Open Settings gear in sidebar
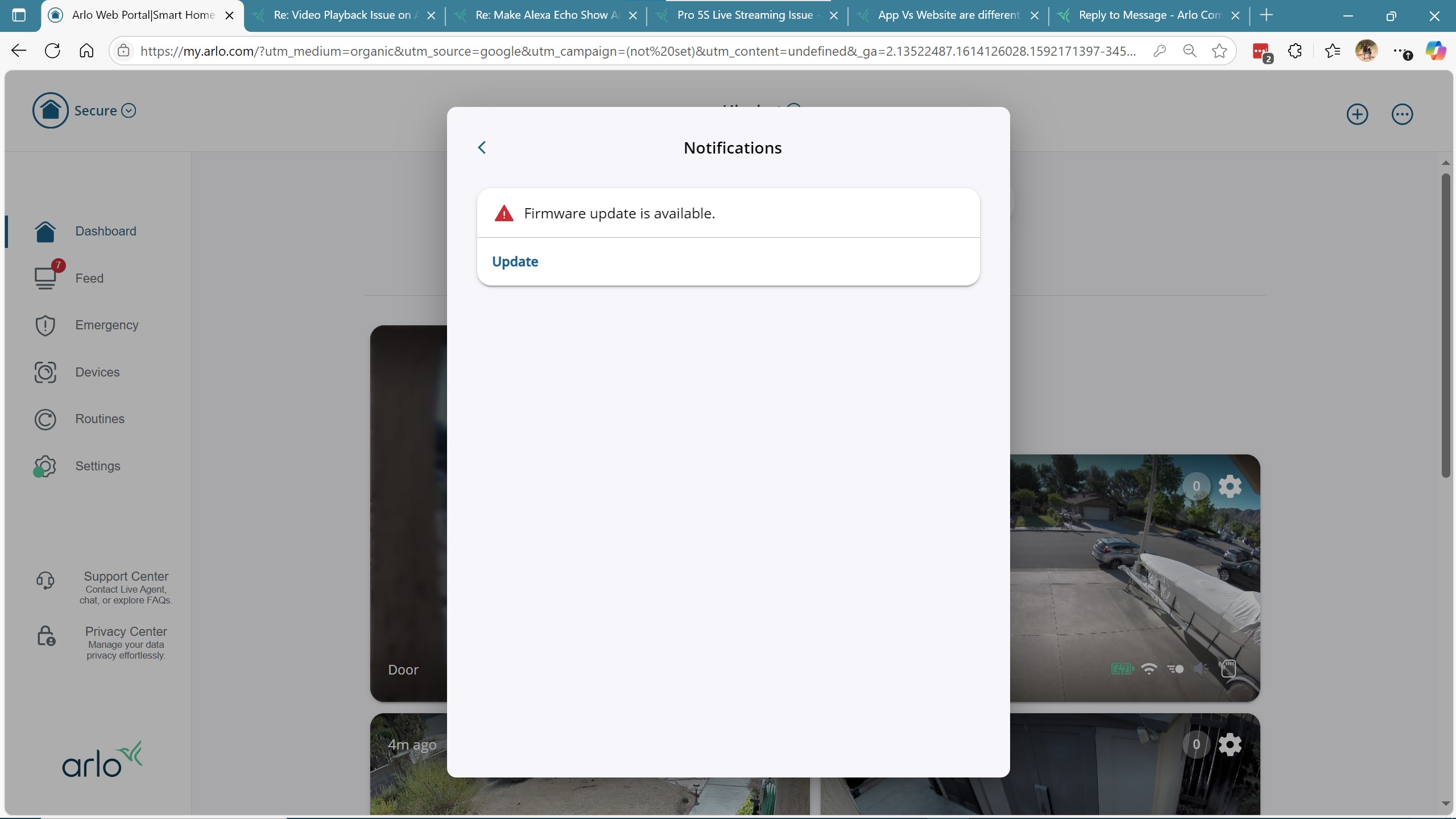This screenshot has width=1456, height=819. (x=45, y=466)
